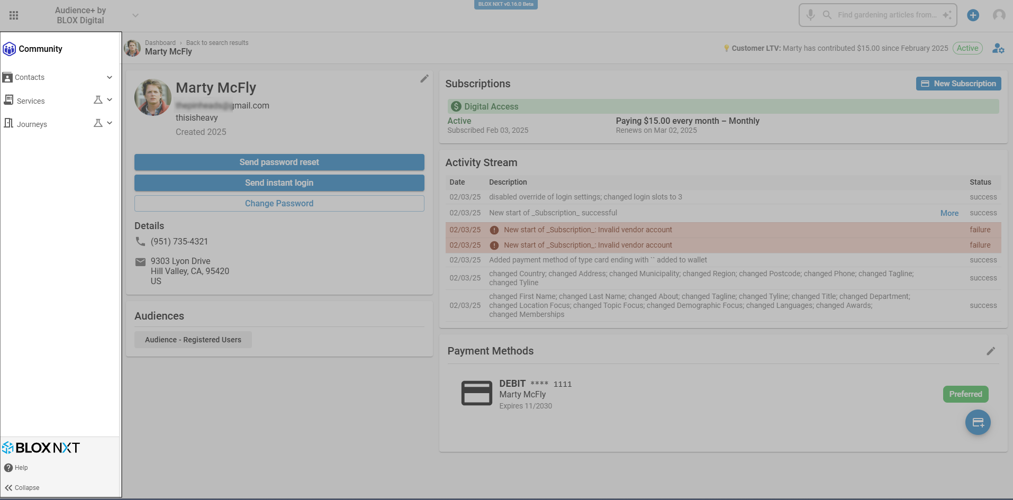Image resolution: width=1013 pixels, height=500 pixels.
Task: Edit profile with the pencil icon
Action: tap(424, 78)
